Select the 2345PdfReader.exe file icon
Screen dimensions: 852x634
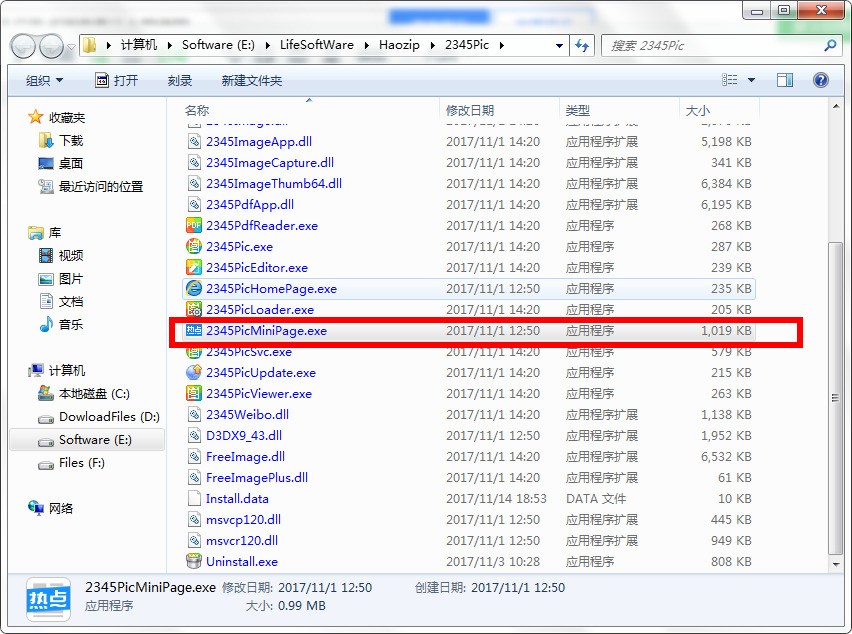(x=193, y=225)
